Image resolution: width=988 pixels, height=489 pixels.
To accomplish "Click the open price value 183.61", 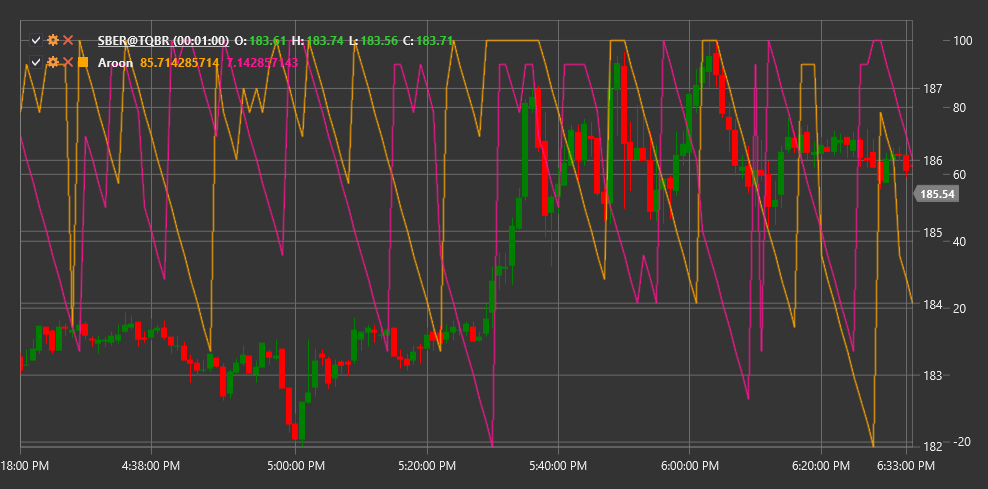I will [268, 41].
